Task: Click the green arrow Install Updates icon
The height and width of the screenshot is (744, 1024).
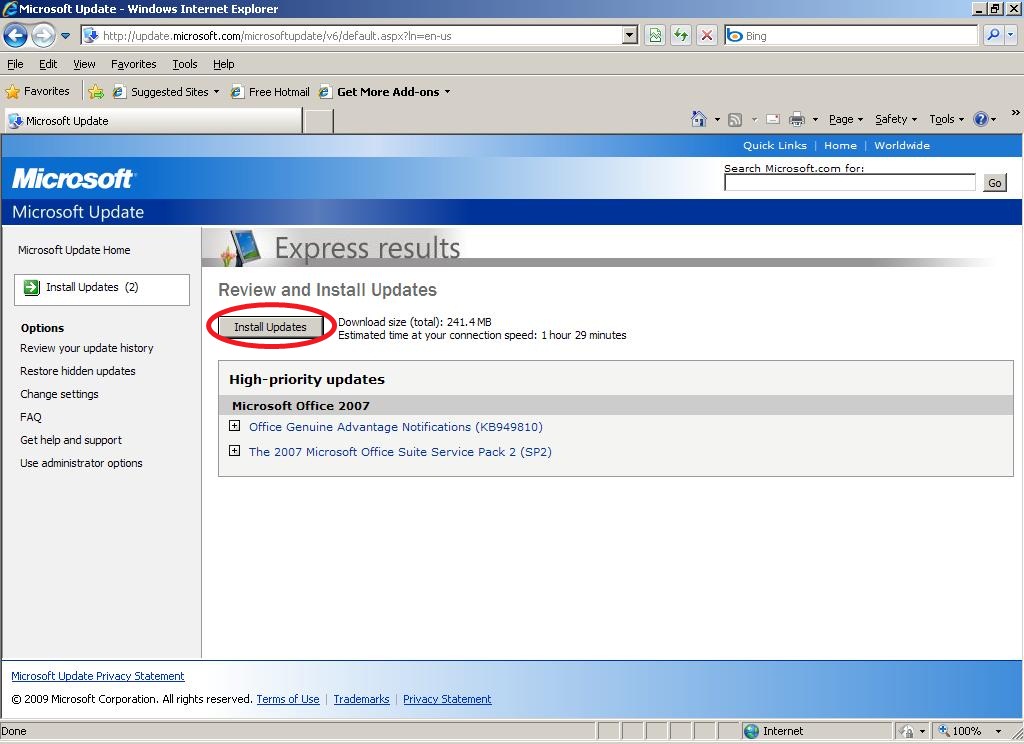Action: coord(31,287)
